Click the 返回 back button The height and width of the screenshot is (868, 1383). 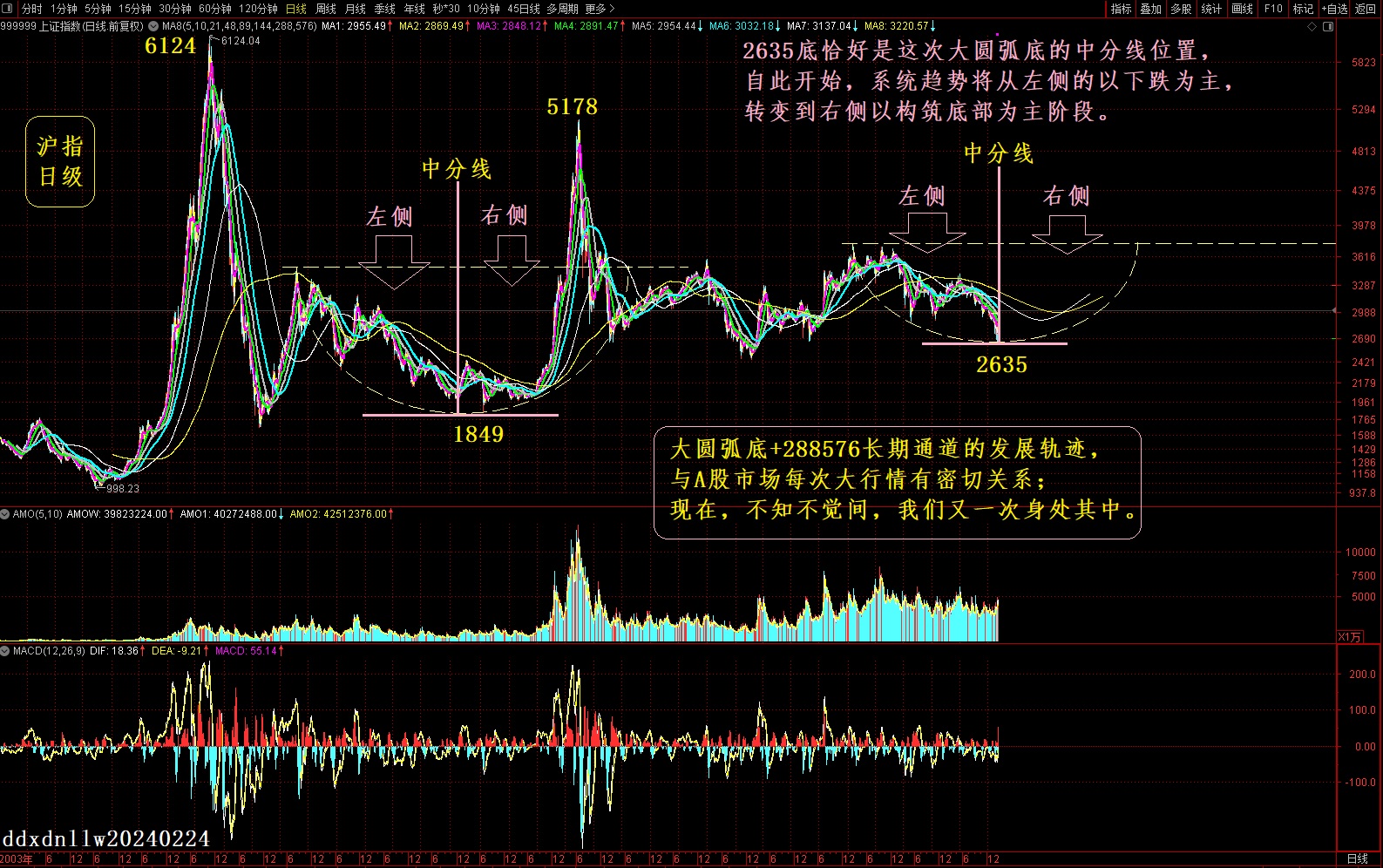1366,9
